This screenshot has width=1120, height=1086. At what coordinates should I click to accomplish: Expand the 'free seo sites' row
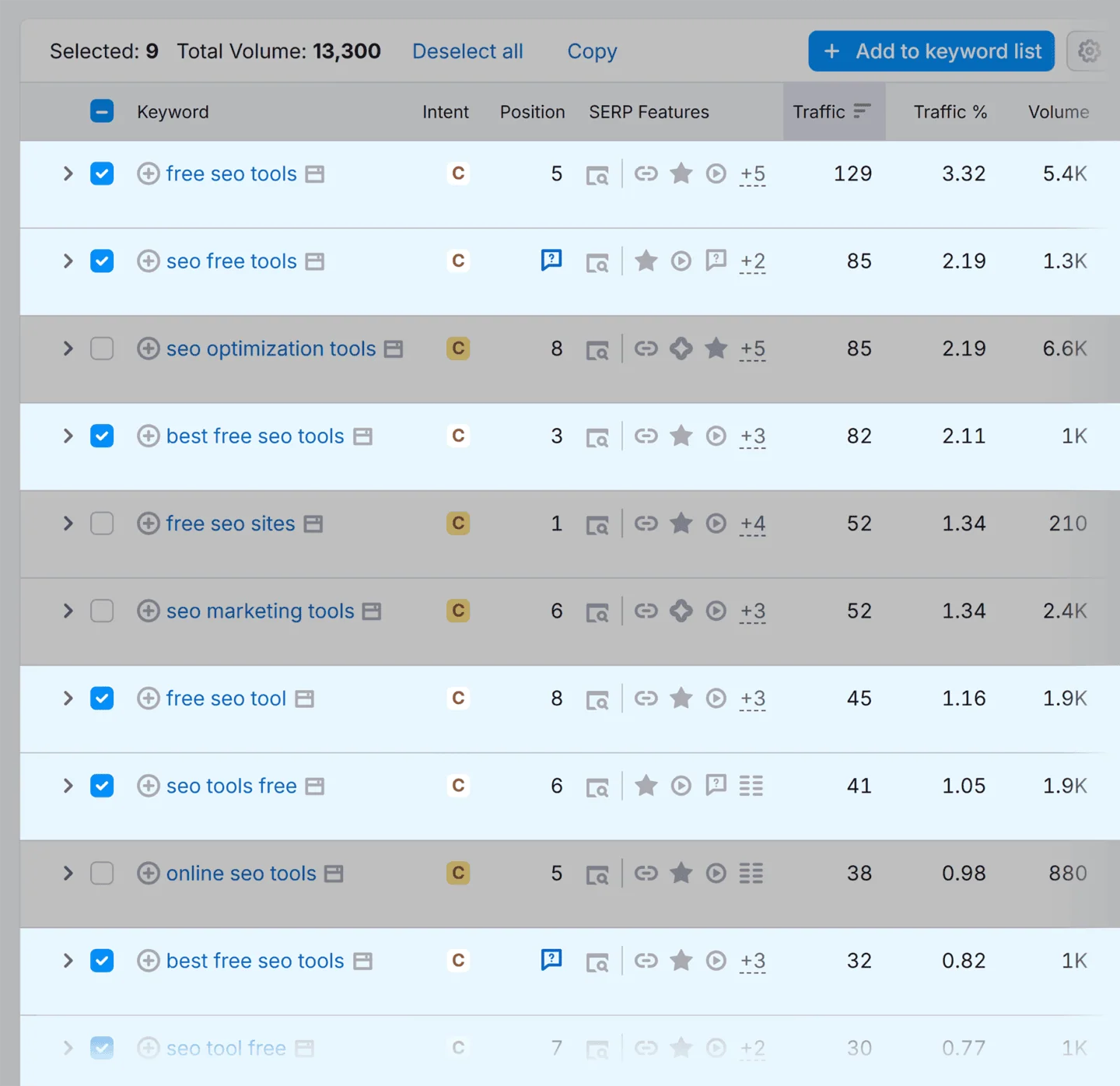click(x=68, y=524)
